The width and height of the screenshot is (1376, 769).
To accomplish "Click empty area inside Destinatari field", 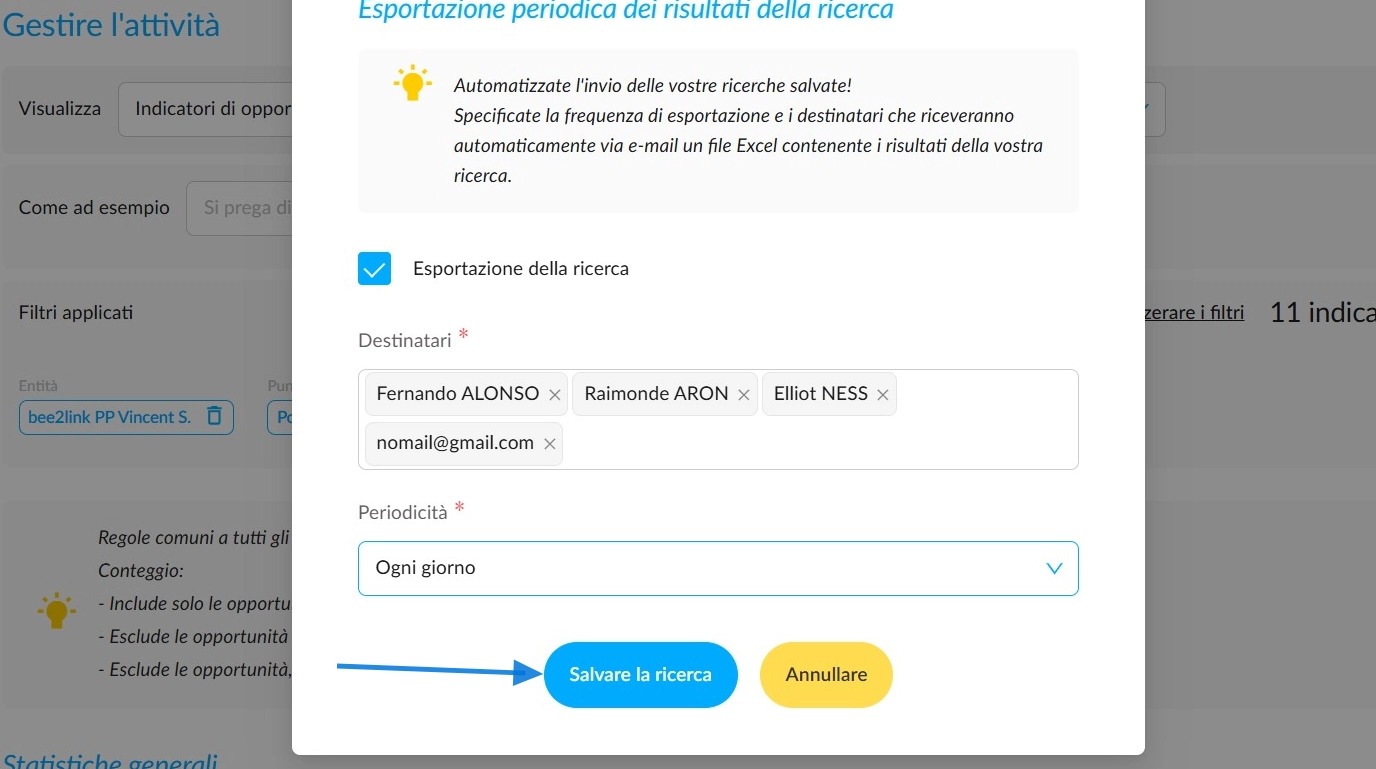I will pos(820,444).
